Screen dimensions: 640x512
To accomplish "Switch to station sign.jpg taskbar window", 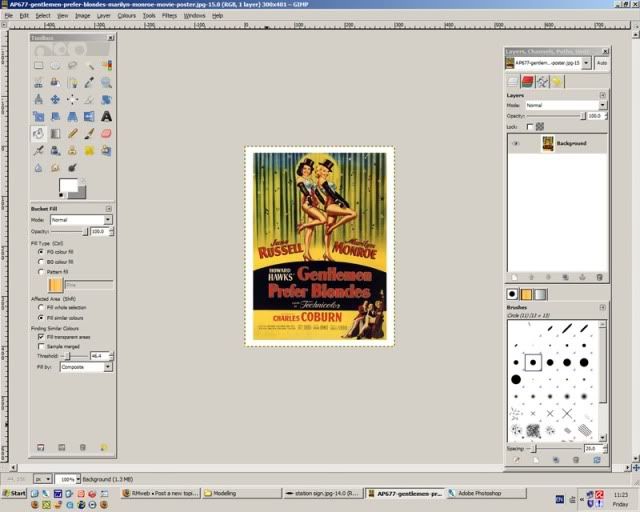I will coord(322,493).
